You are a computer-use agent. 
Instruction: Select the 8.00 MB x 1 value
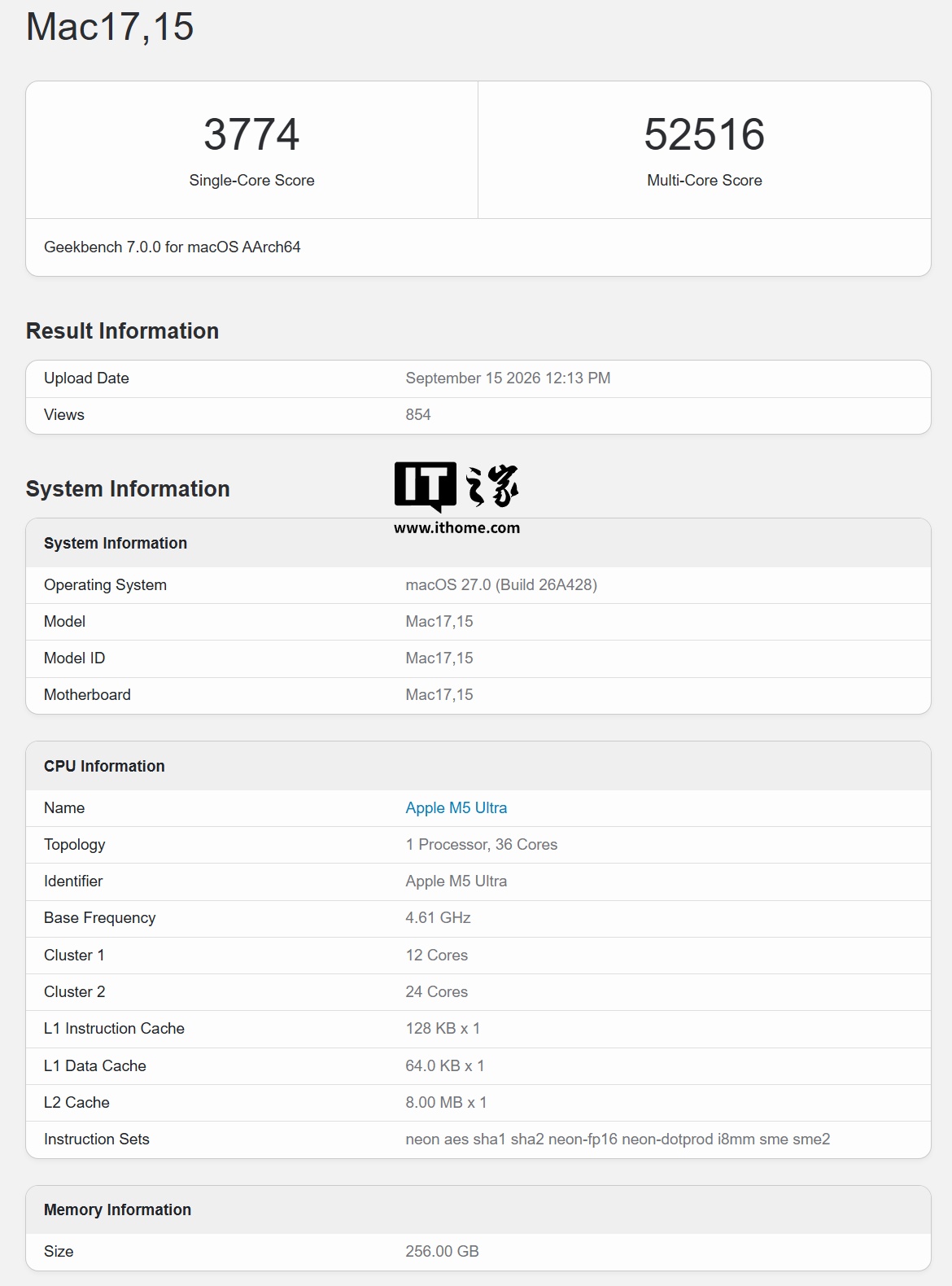446,1102
